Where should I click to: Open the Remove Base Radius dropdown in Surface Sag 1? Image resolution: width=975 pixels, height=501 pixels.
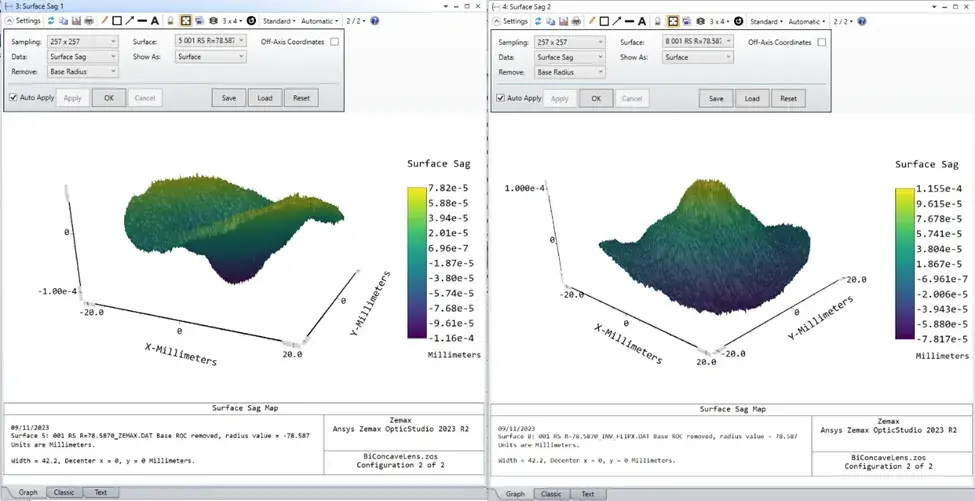[x=83, y=71]
